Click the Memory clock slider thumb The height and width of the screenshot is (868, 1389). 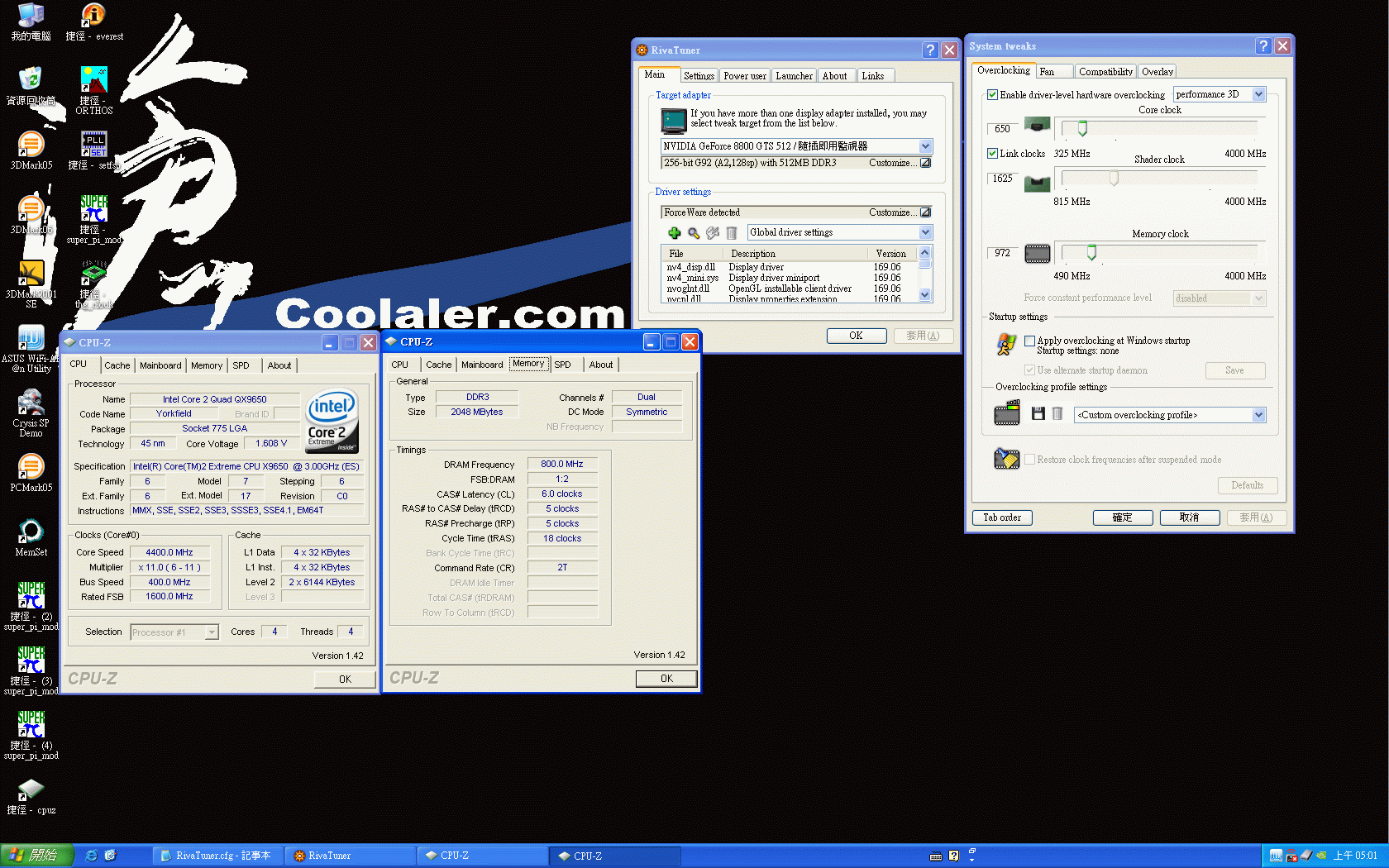point(1091,252)
